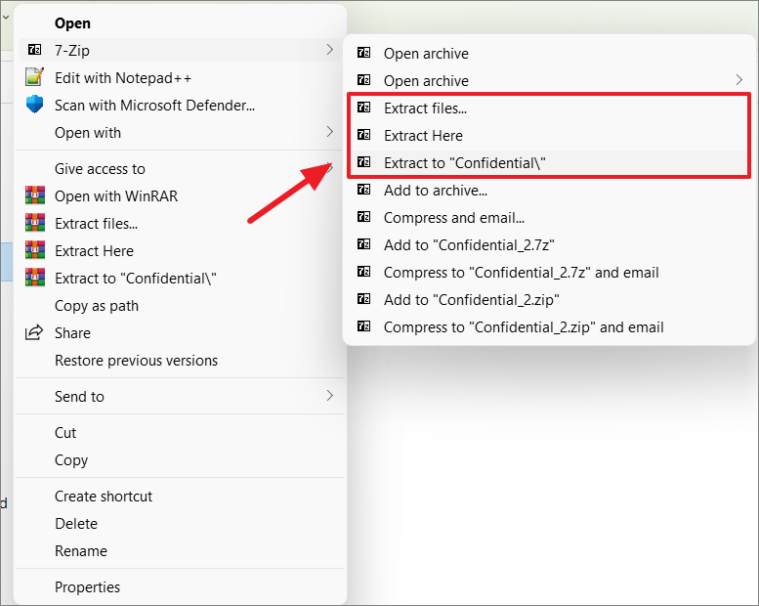The image size is (759, 606).
Task: Select Copy from context menu
Action: click(x=180, y=460)
